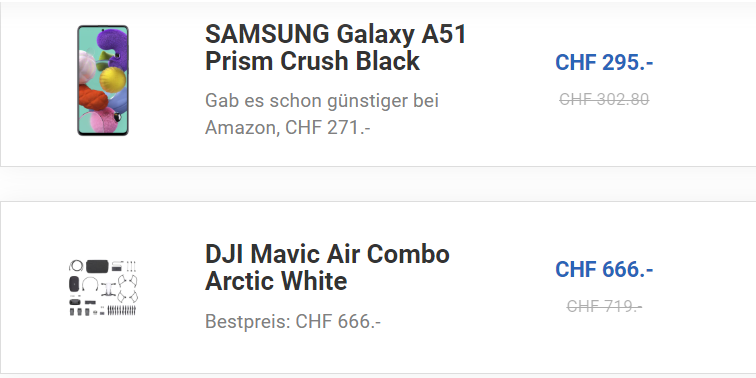Screen dimensions: 756x378
Task: Click the blue CHF 295.- price
Action: (x=604, y=62)
